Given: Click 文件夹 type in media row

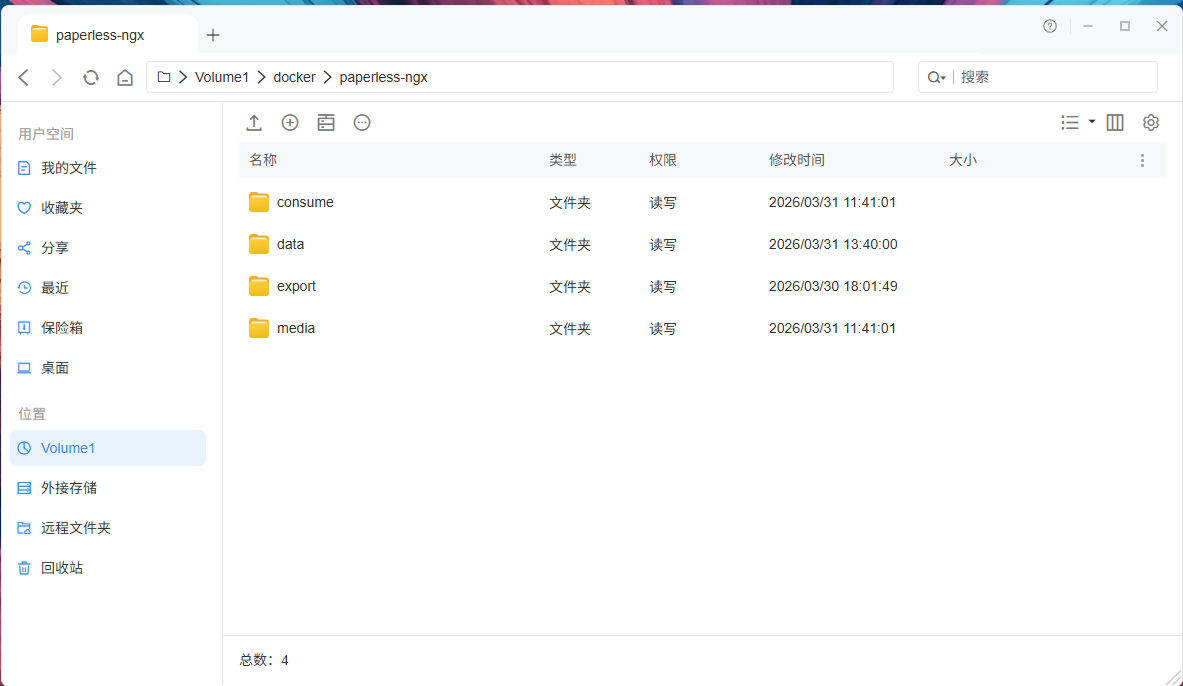Looking at the screenshot, I should pos(570,328).
